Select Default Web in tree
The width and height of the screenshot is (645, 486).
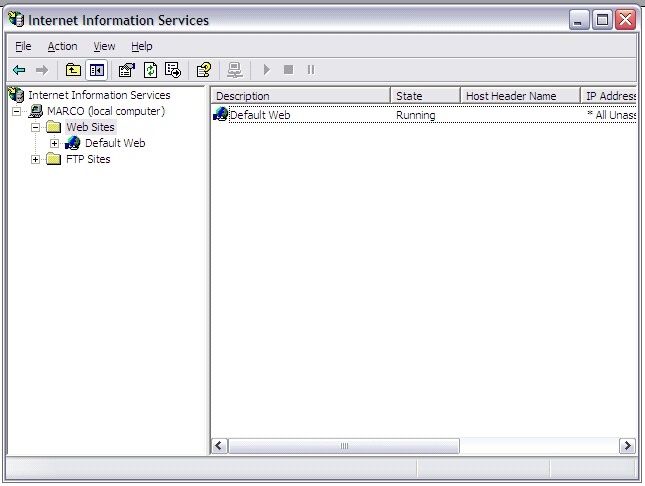[x=115, y=143]
